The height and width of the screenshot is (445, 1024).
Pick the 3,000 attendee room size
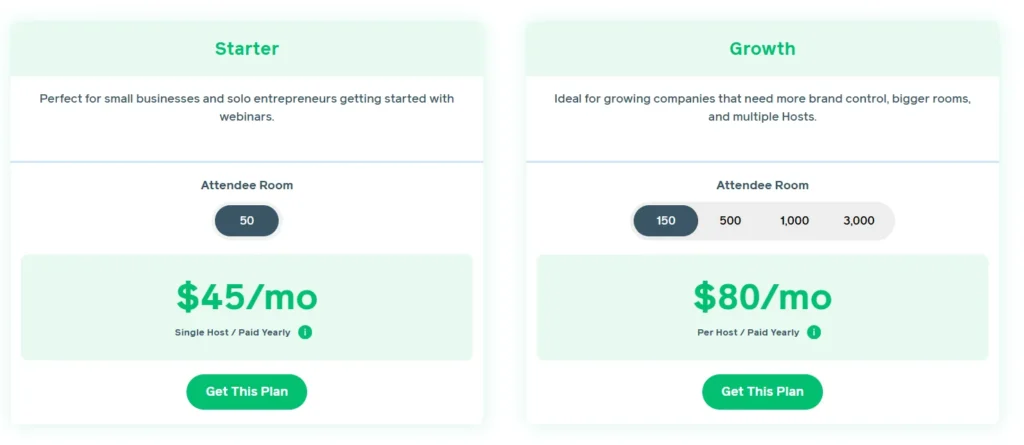click(858, 221)
